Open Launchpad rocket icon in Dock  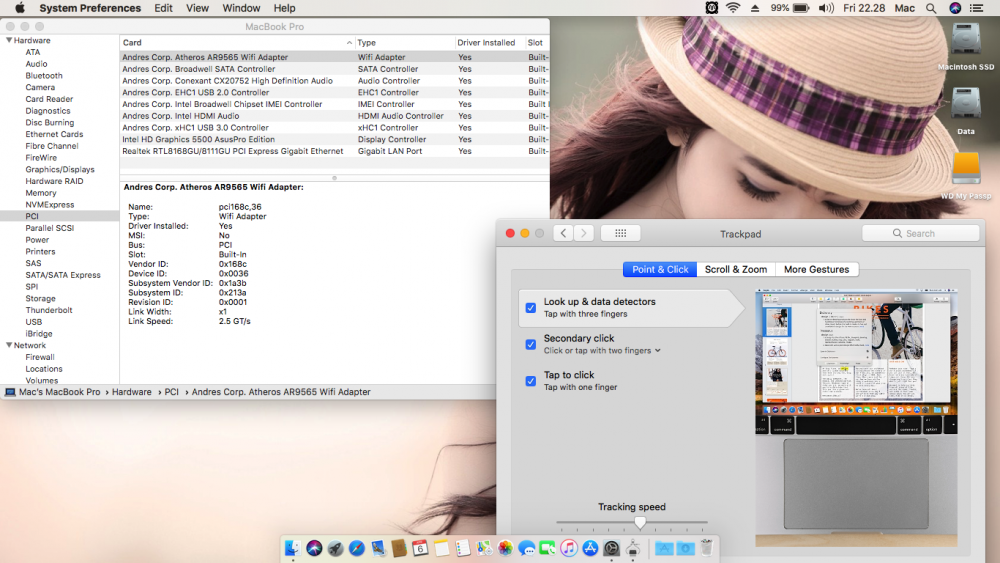pyautogui.click(x=335, y=548)
